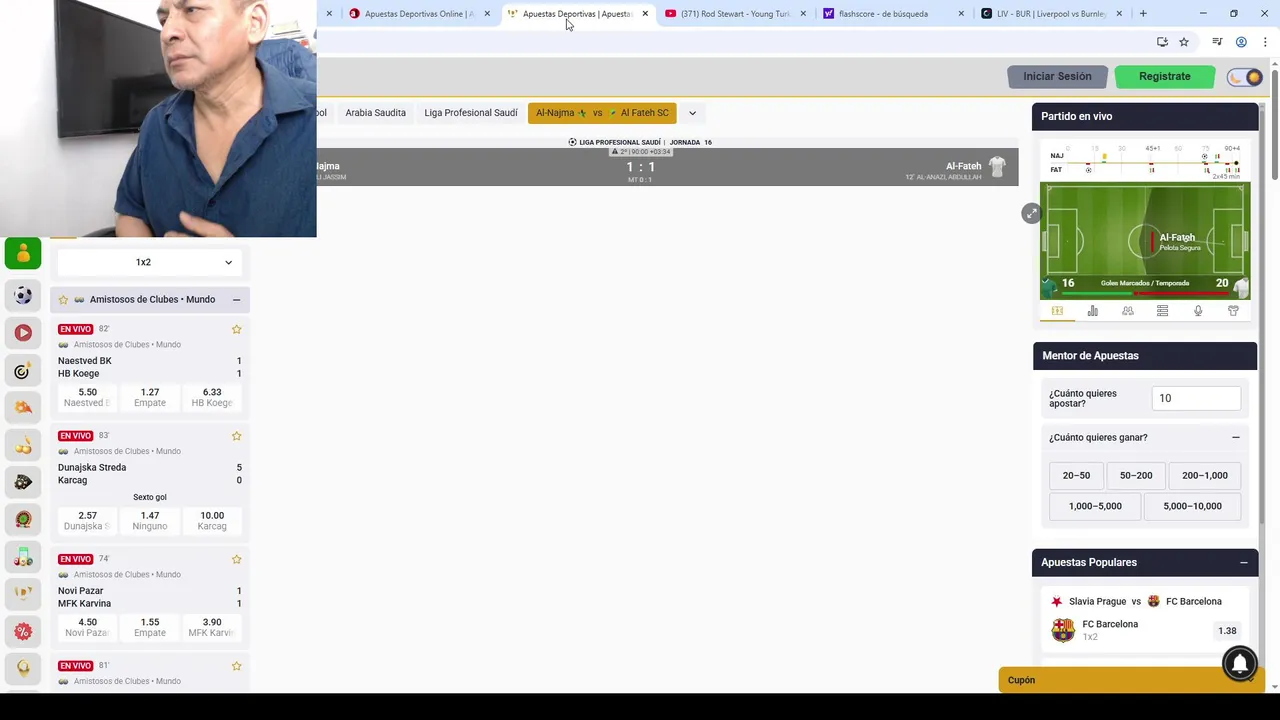Switch to the first Apuestas Deportivas Online tab
Screen dimensions: 1280x720
pyautogui.click(x=419, y=14)
